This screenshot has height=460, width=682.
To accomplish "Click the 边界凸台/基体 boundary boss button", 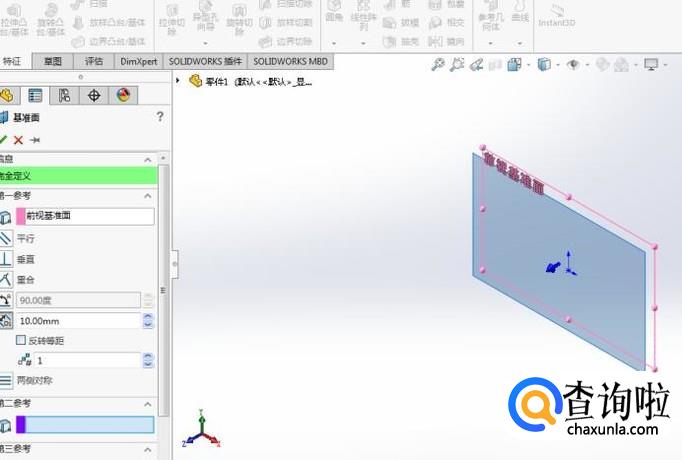I will 109,42.
